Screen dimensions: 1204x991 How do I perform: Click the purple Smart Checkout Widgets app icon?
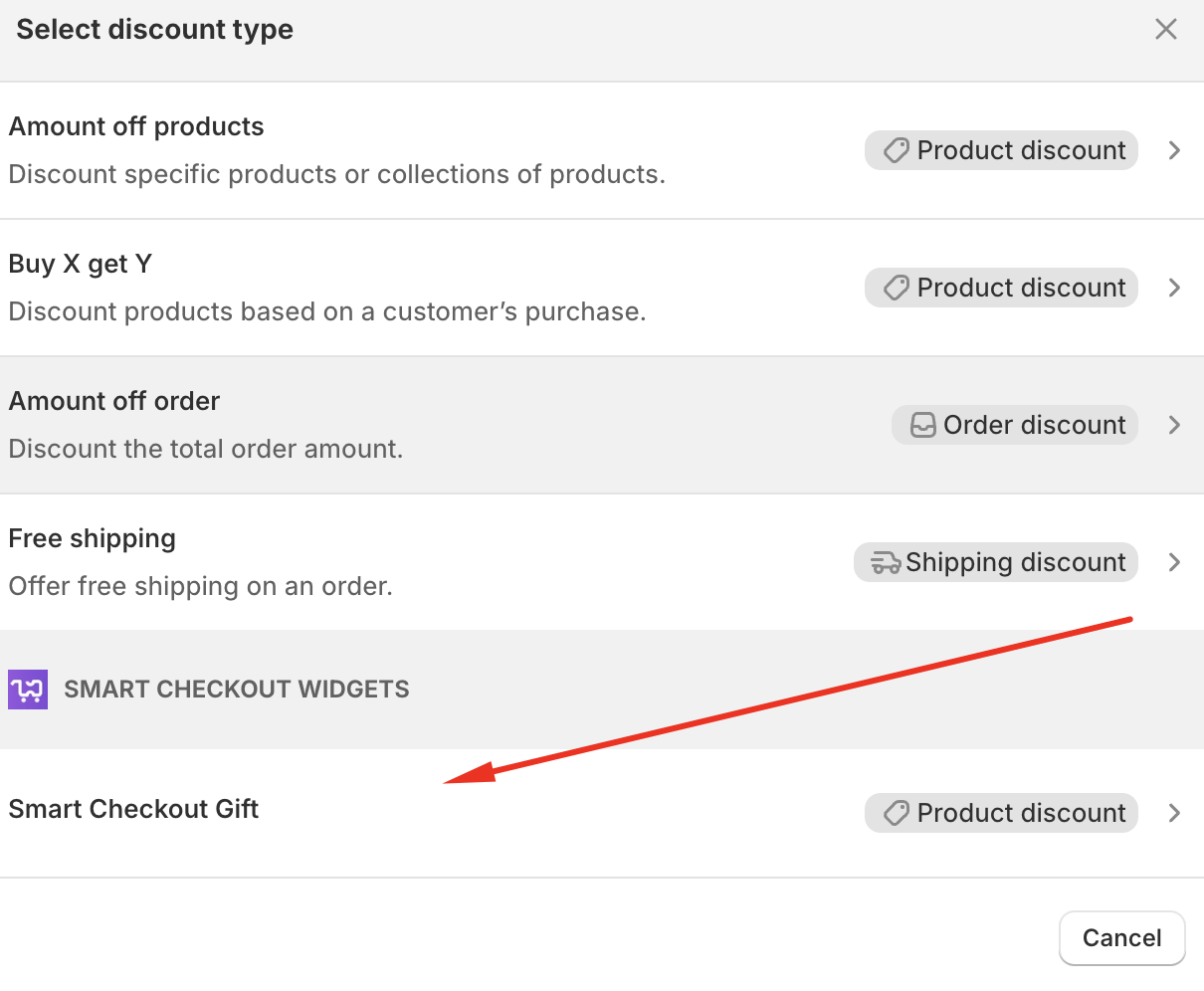coord(27,689)
